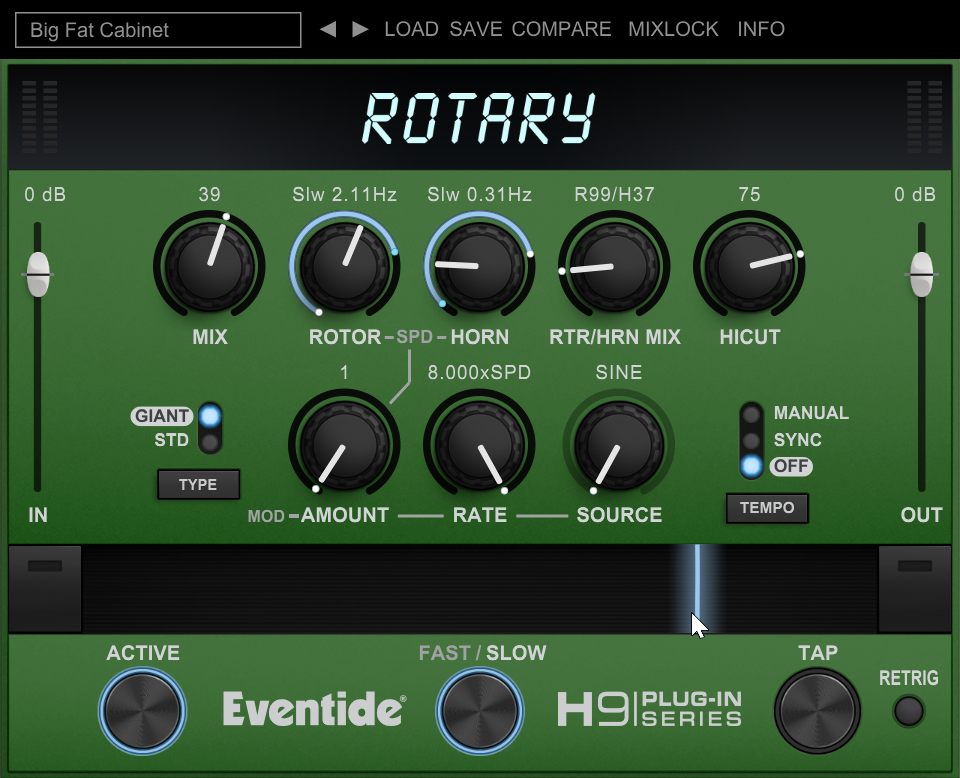Screen dimensions: 960x778
Task: Click the 8.000xSPD rate value
Action: [479, 372]
